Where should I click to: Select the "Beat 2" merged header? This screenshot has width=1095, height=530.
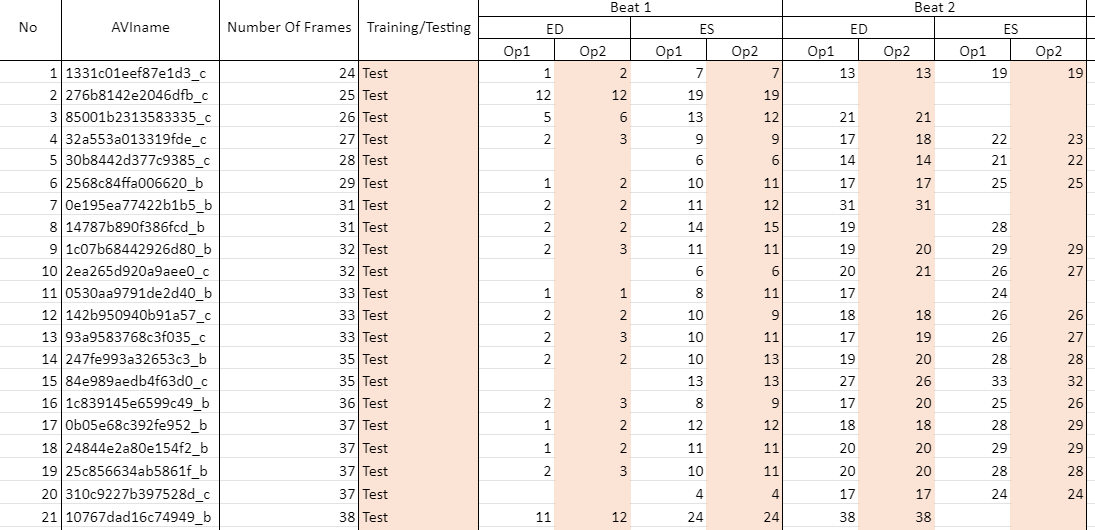click(934, 7)
